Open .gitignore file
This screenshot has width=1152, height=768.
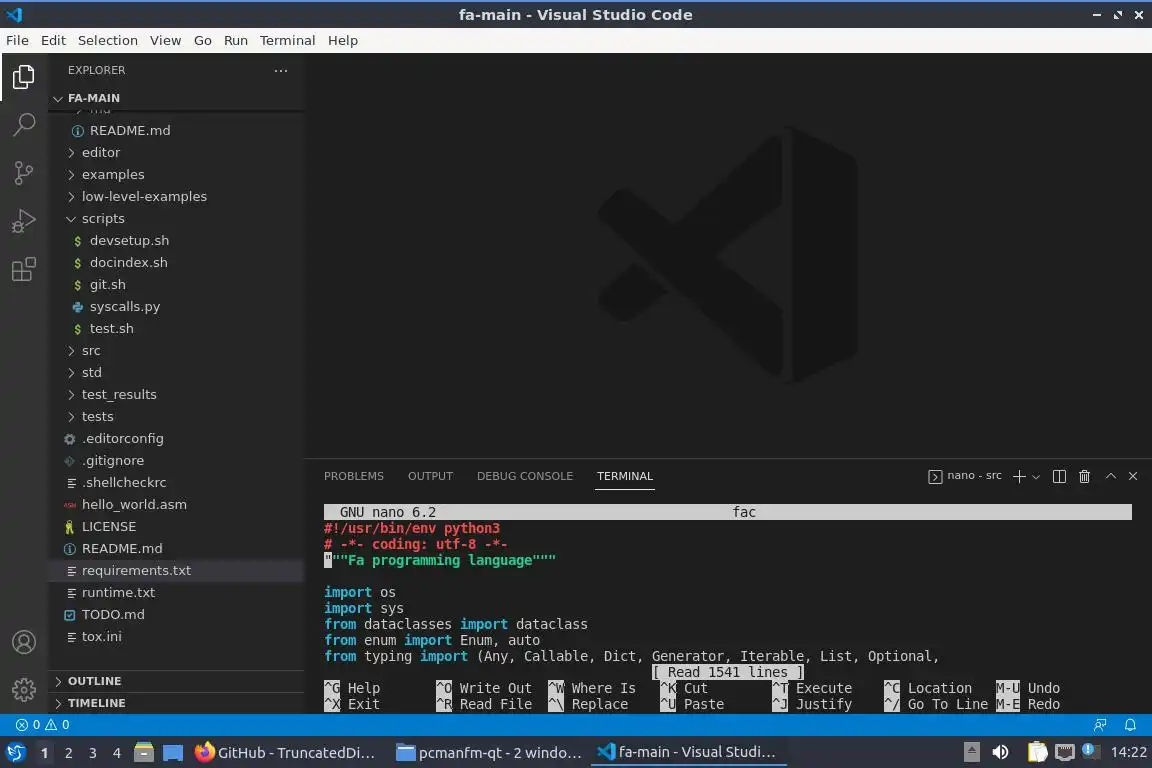[176, 461]
